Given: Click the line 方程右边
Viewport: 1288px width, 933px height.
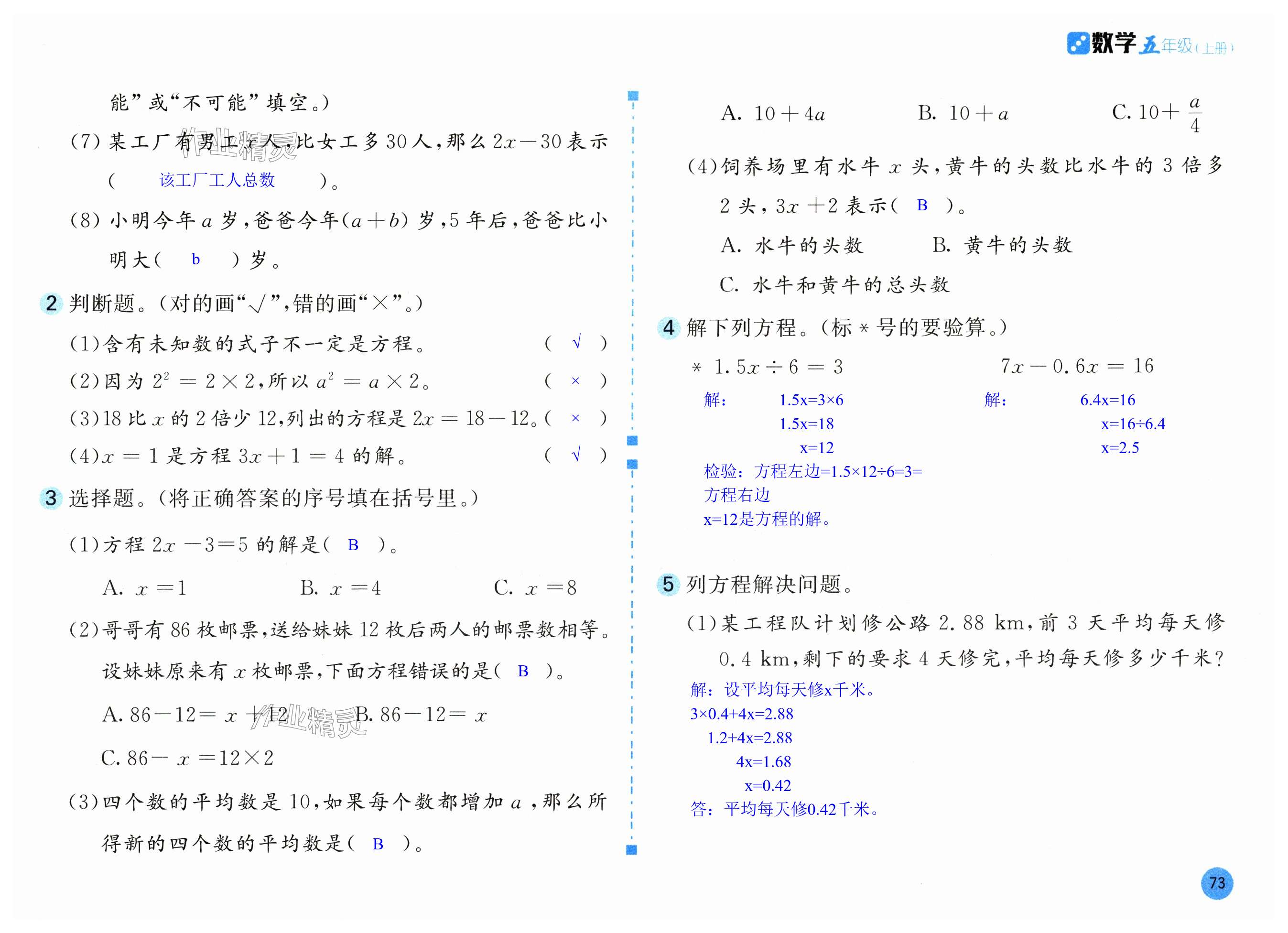Looking at the screenshot, I should [737, 495].
